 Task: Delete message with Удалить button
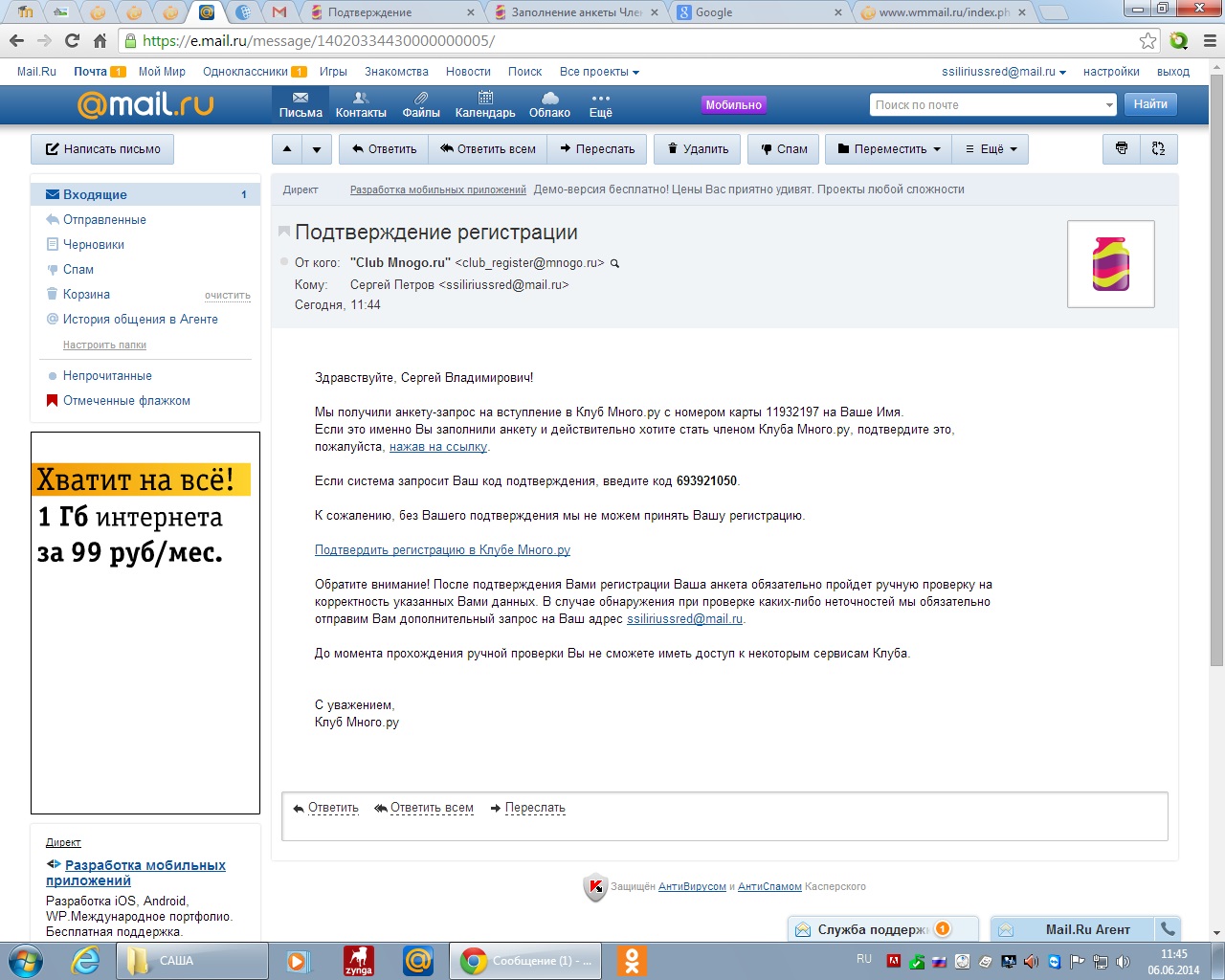tap(699, 148)
